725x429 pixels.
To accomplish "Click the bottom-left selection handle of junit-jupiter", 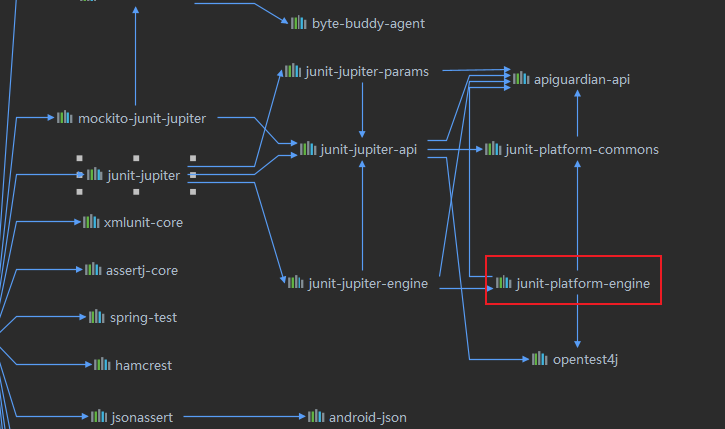I will [80, 192].
